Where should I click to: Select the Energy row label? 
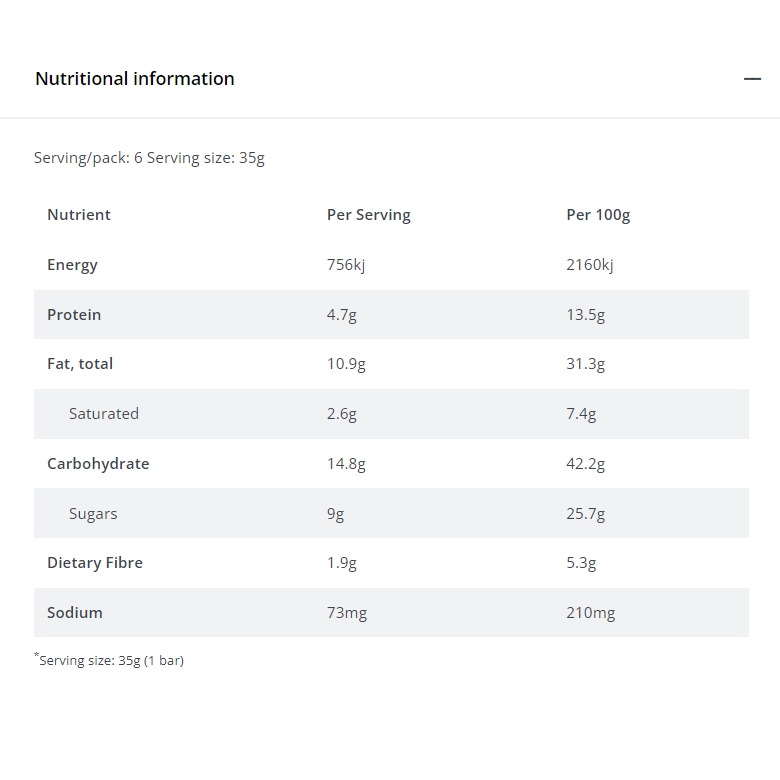click(72, 265)
